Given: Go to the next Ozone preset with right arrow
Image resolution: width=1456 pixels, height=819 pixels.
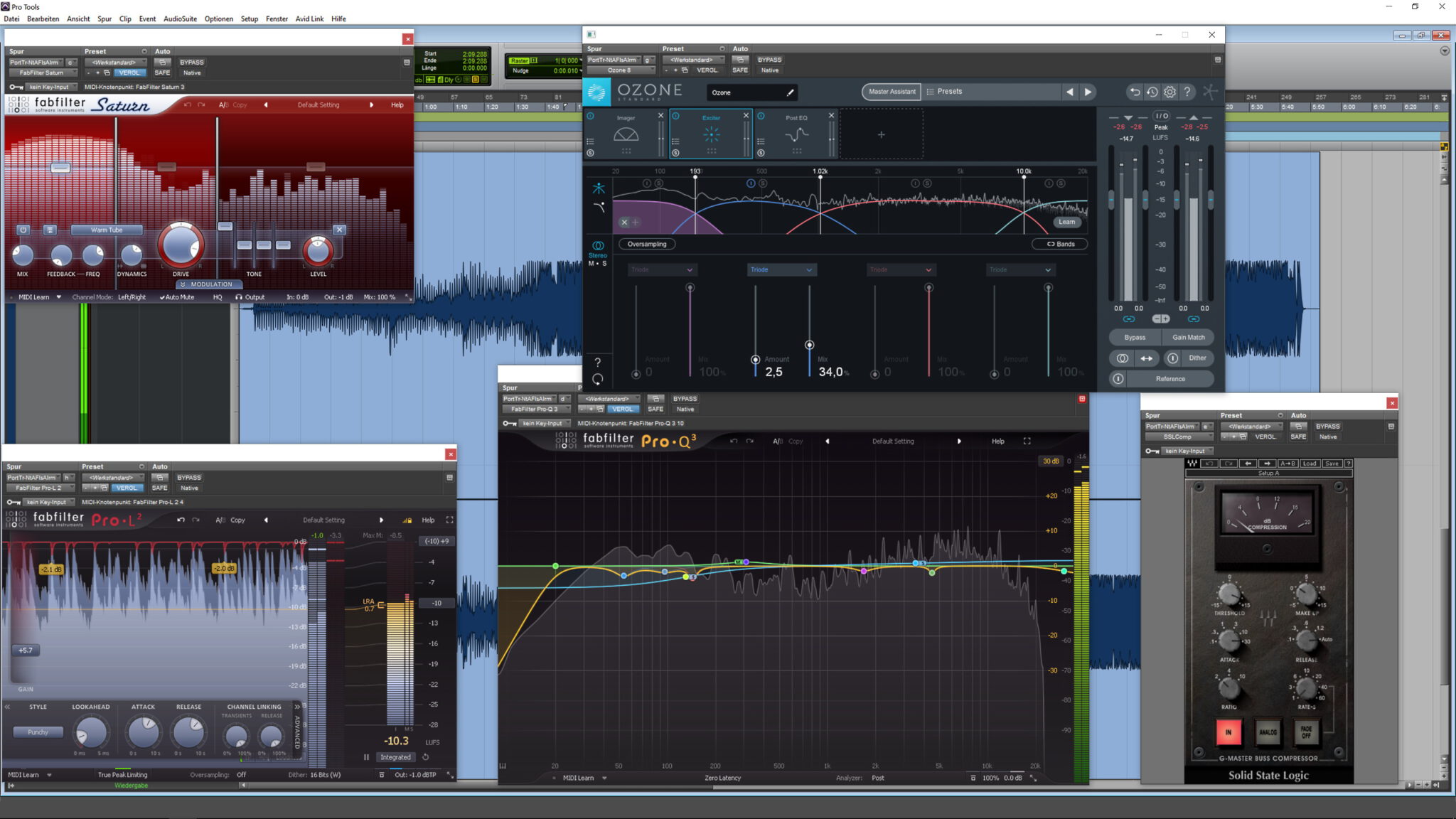Looking at the screenshot, I should click(x=1088, y=92).
